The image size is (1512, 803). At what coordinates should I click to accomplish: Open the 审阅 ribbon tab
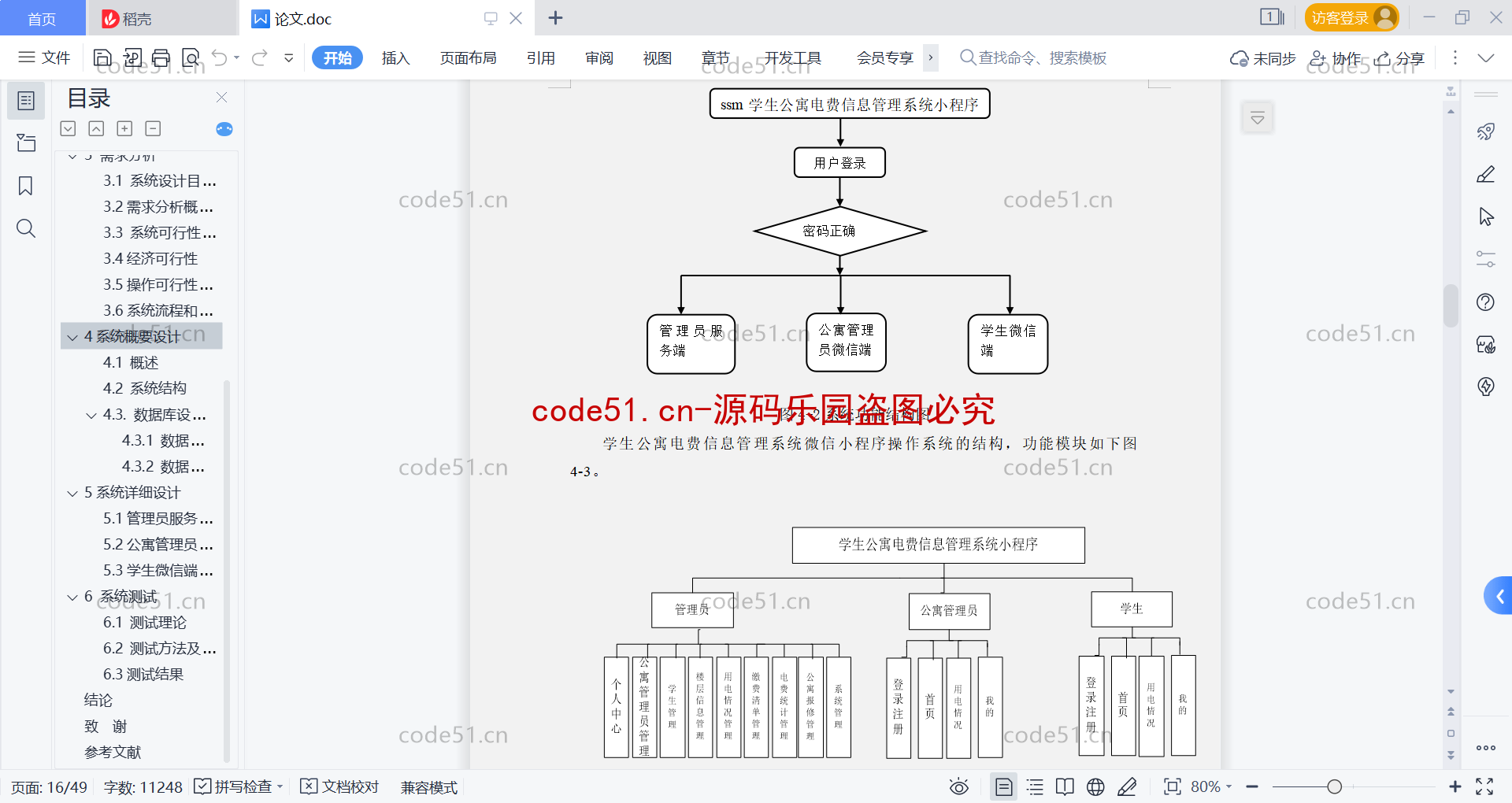(598, 57)
